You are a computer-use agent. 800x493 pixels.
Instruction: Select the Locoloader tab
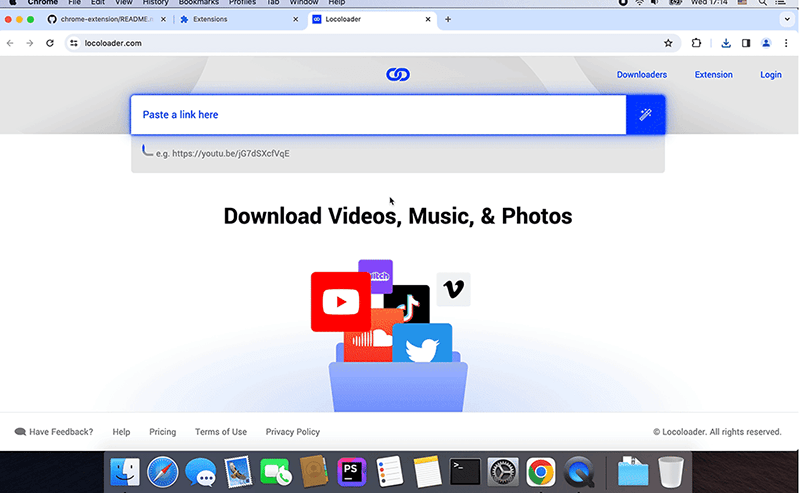tap(370, 19)
